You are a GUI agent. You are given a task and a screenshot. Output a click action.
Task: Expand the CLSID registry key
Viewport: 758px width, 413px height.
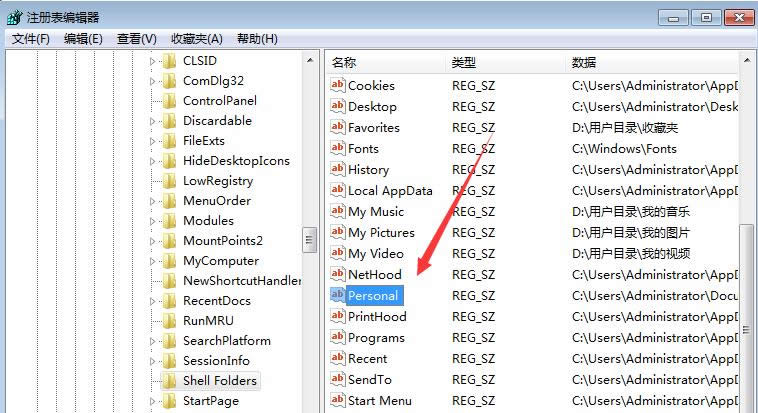(x=153, y=61)
